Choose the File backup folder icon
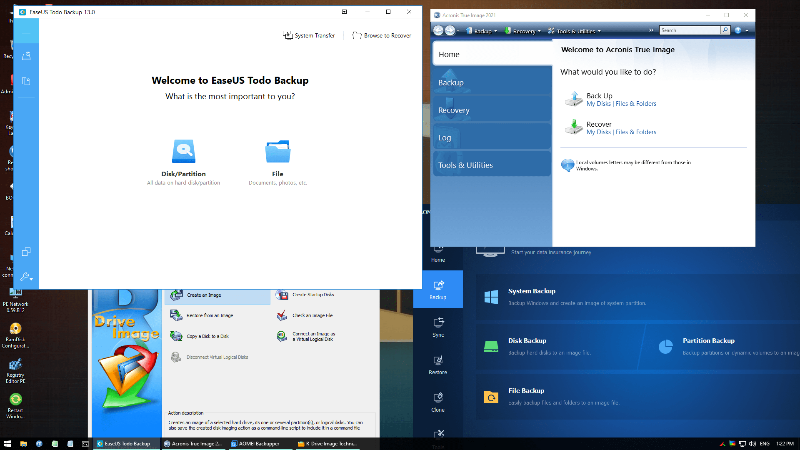 pos(275,152)
